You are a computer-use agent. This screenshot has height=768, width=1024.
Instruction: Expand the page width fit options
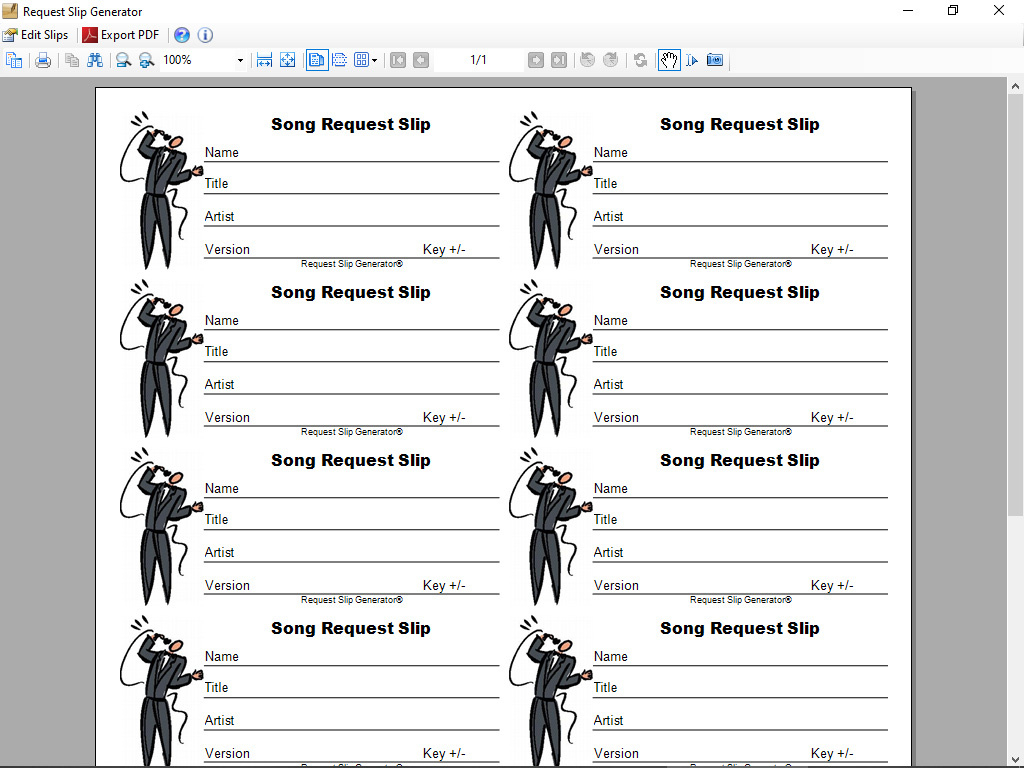coord(265,60)
